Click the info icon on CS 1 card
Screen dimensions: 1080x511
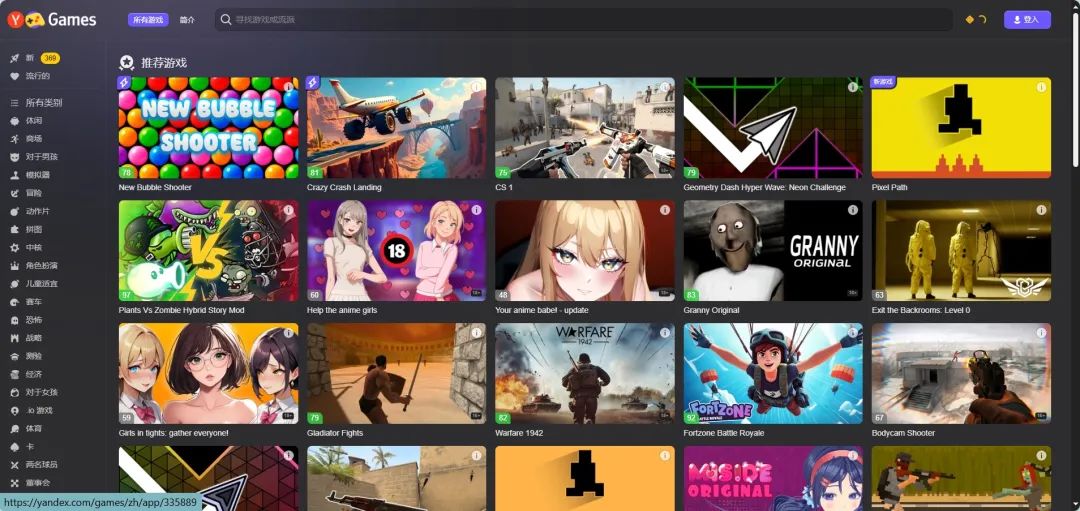(x=665, y=87)
